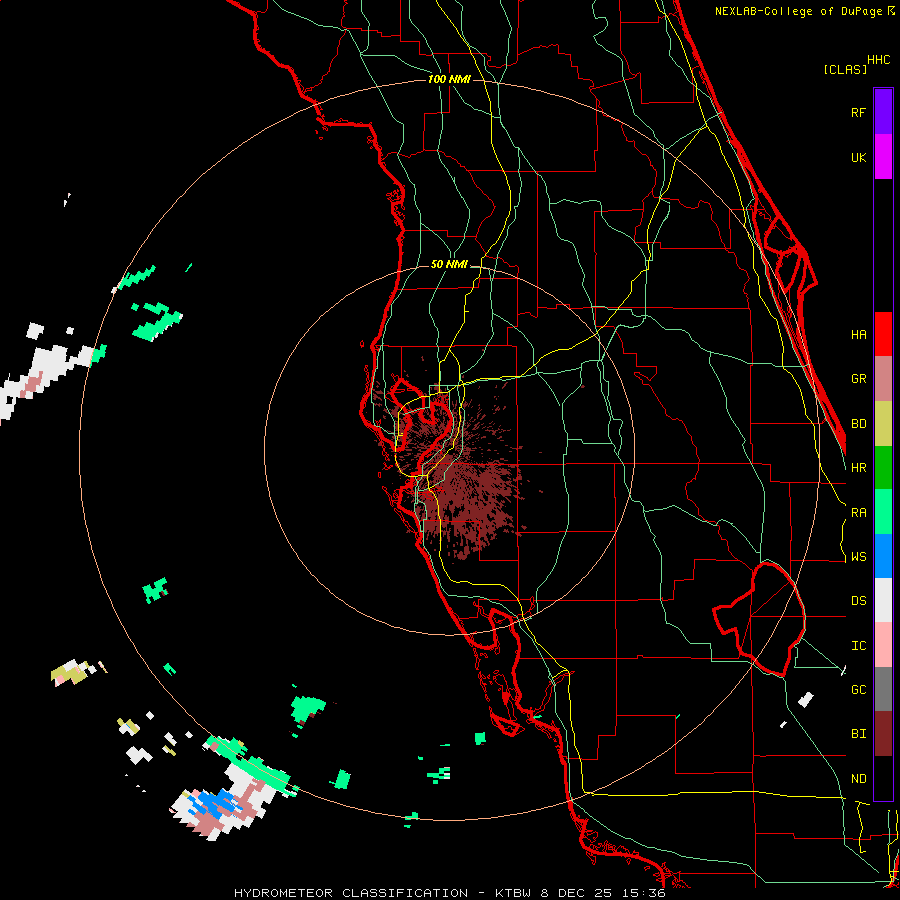
Task: Select the BD yellow-olive legend swatch
Action: (x=883, y=423)
